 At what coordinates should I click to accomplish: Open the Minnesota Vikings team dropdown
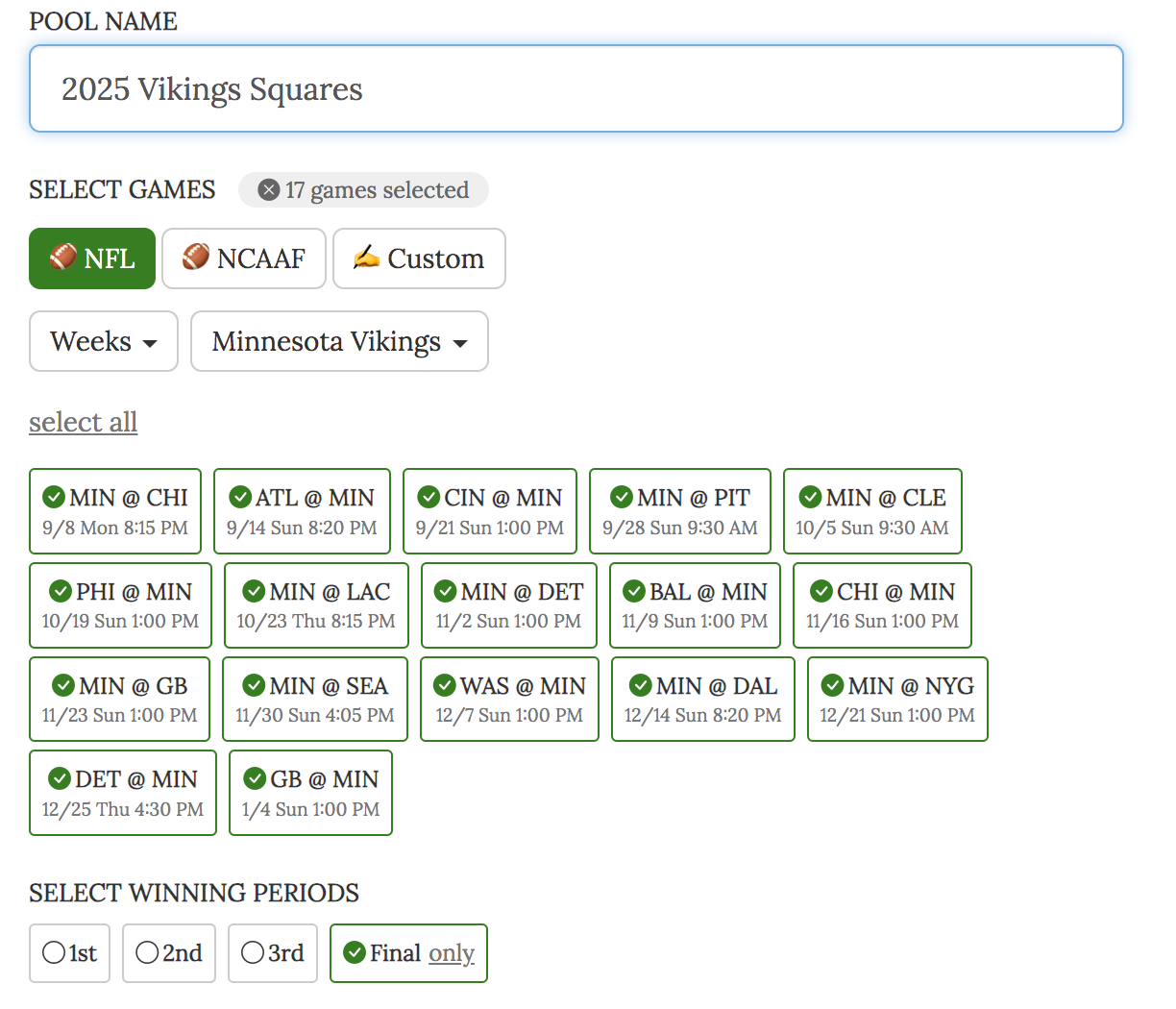tap(339, 341)
